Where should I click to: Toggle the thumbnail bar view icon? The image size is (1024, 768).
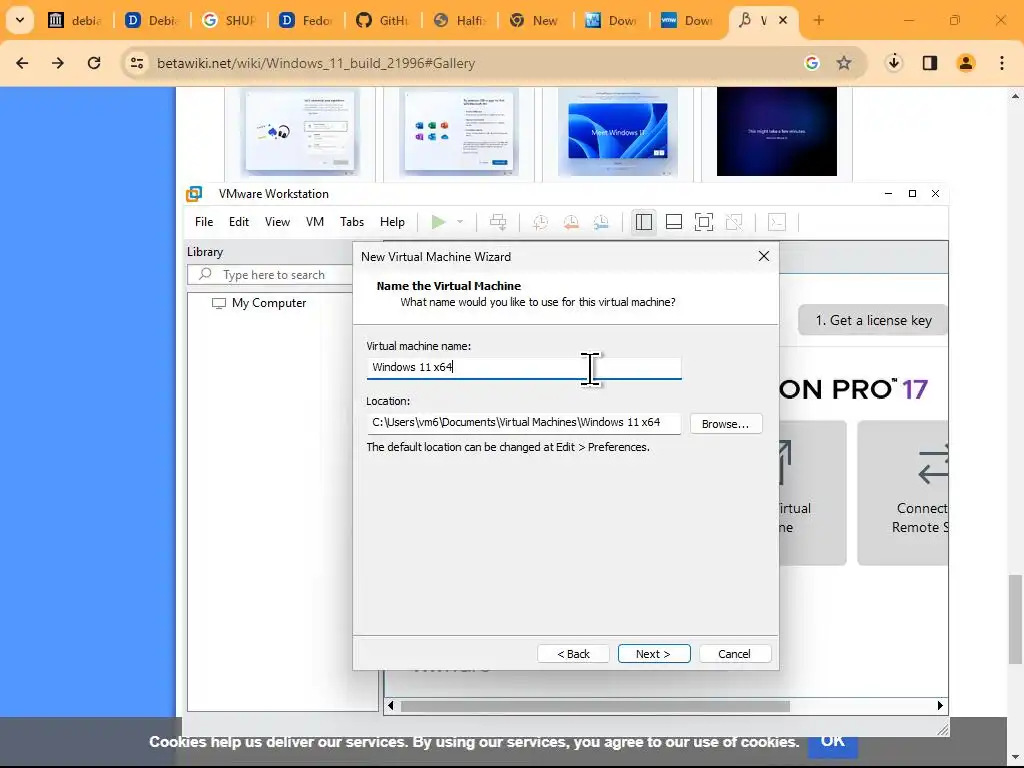coord(674,222)
